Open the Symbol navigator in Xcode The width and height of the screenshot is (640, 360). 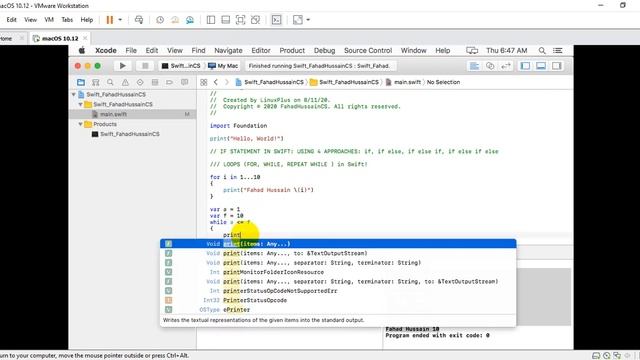click(96, 82)
